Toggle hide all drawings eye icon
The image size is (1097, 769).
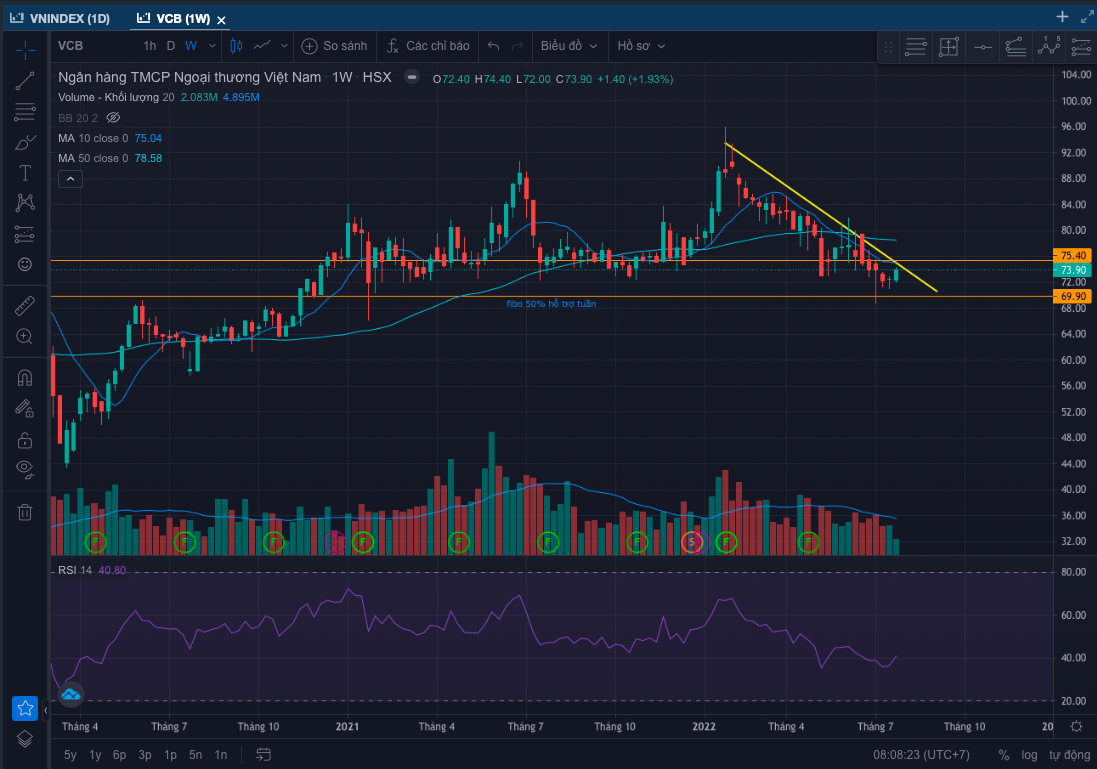[x=24, y=470]
